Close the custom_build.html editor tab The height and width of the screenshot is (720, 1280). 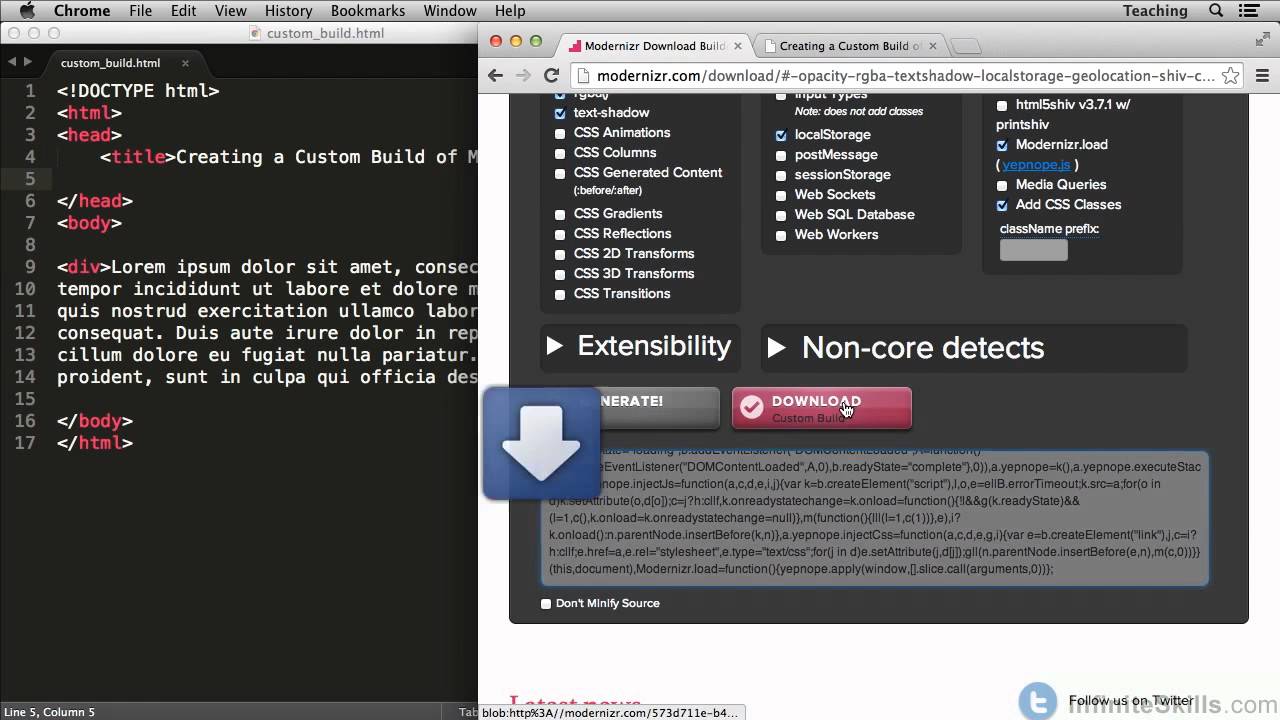click(x=185, y=63)
